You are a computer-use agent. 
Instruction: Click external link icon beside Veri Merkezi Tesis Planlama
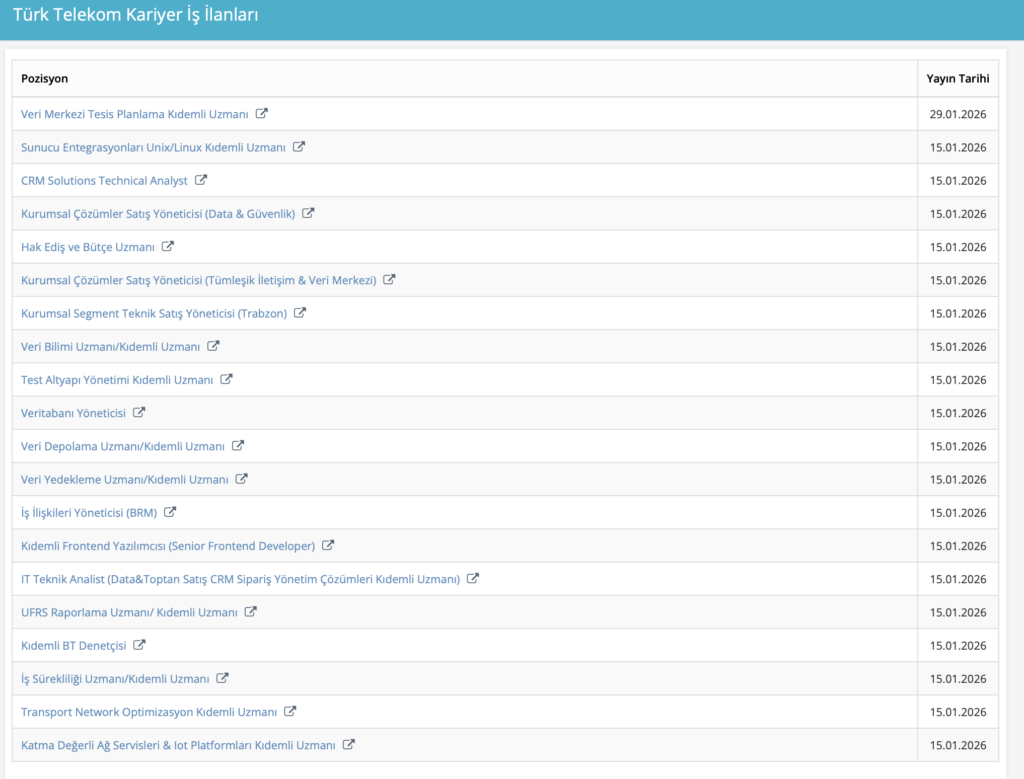(262, 114)
